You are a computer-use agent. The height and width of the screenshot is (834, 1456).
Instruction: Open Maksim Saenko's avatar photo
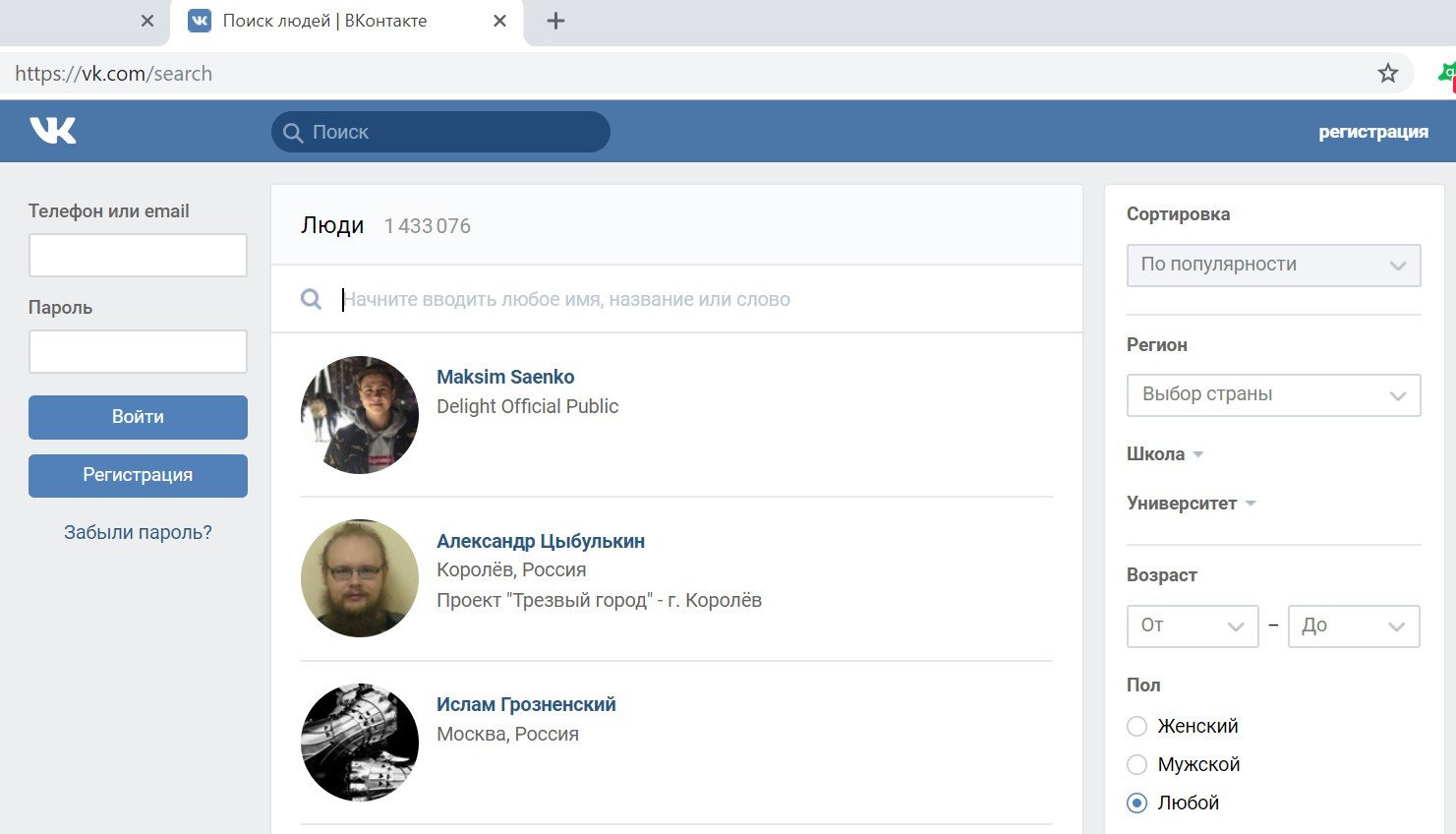[x=360, y=415]
